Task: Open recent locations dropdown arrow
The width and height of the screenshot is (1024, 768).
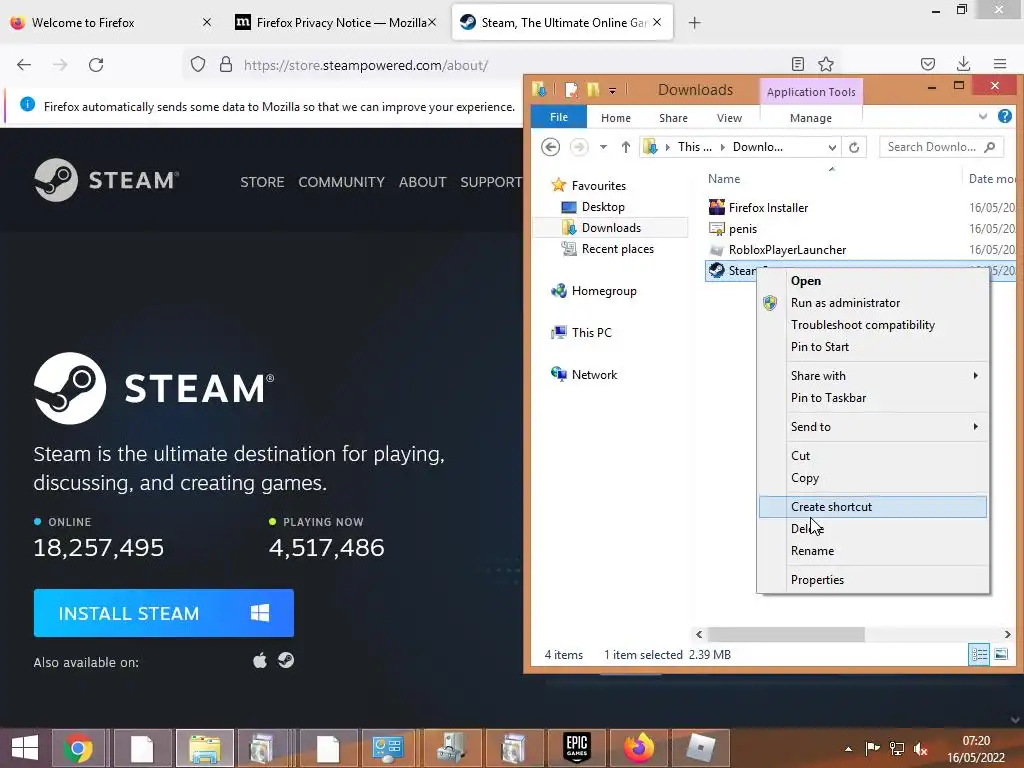Action: [x=603, y=147]
